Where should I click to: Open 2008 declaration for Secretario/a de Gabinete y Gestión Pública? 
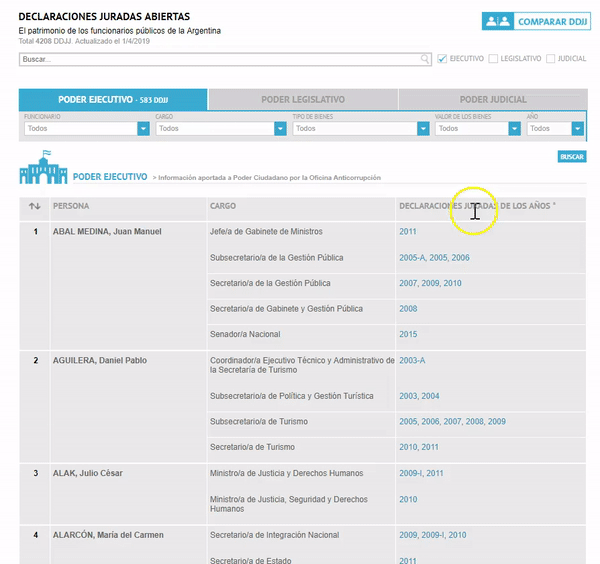(x=408, y=309)
